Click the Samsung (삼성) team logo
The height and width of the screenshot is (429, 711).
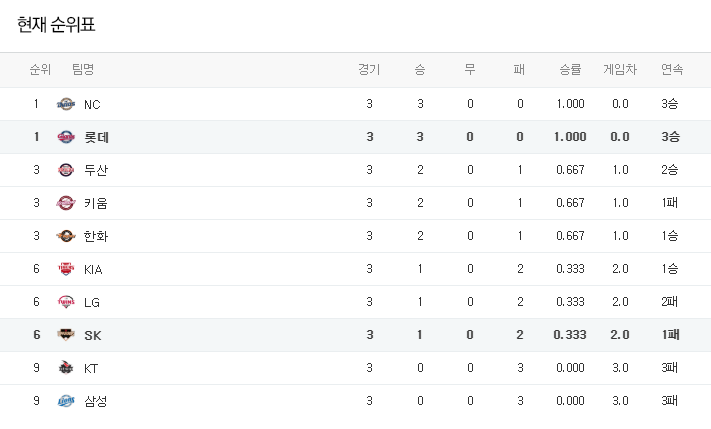click(66, 401)
